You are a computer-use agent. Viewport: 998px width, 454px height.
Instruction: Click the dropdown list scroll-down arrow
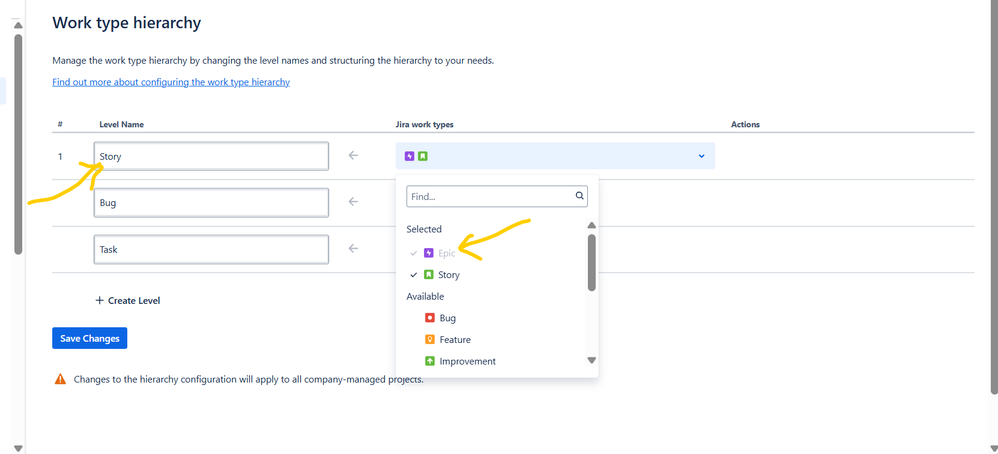pyautogui.click(x=591, y=360)
